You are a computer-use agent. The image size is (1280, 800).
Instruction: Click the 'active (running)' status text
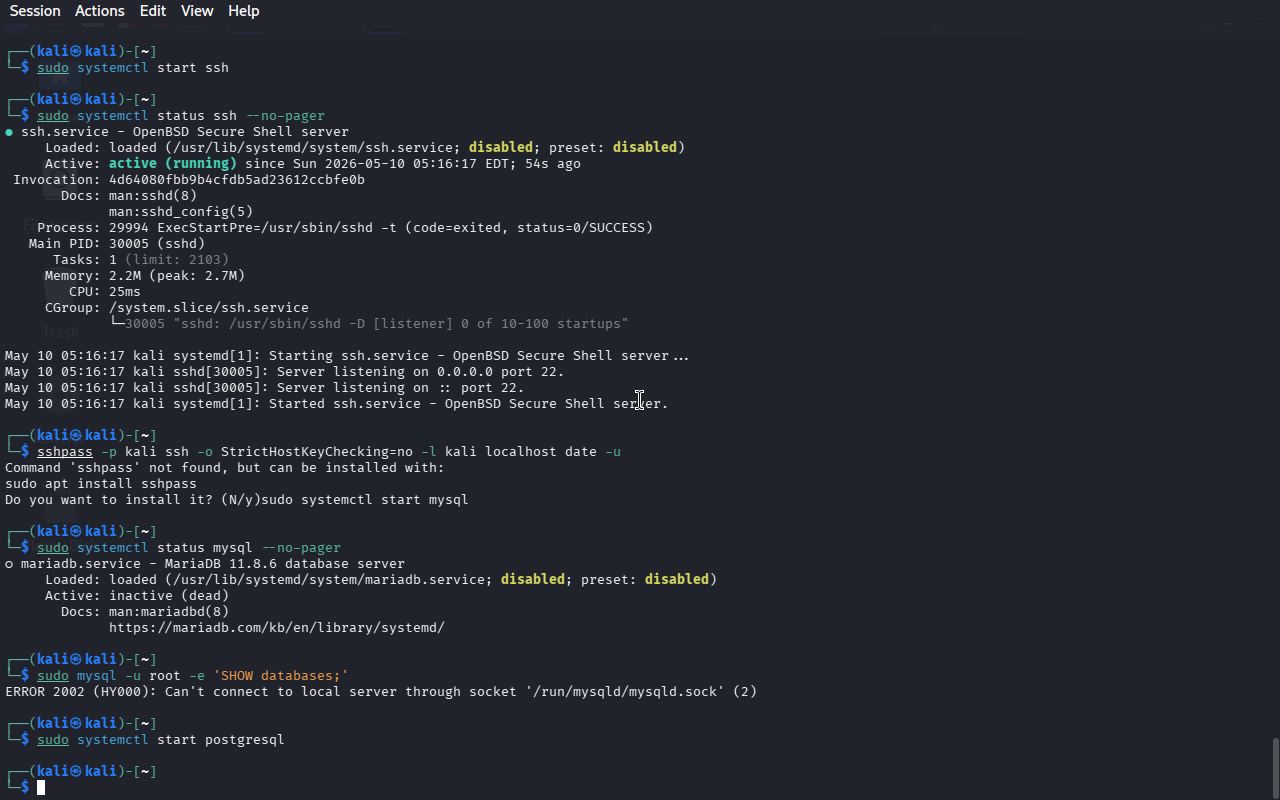[x=173, y=164]
